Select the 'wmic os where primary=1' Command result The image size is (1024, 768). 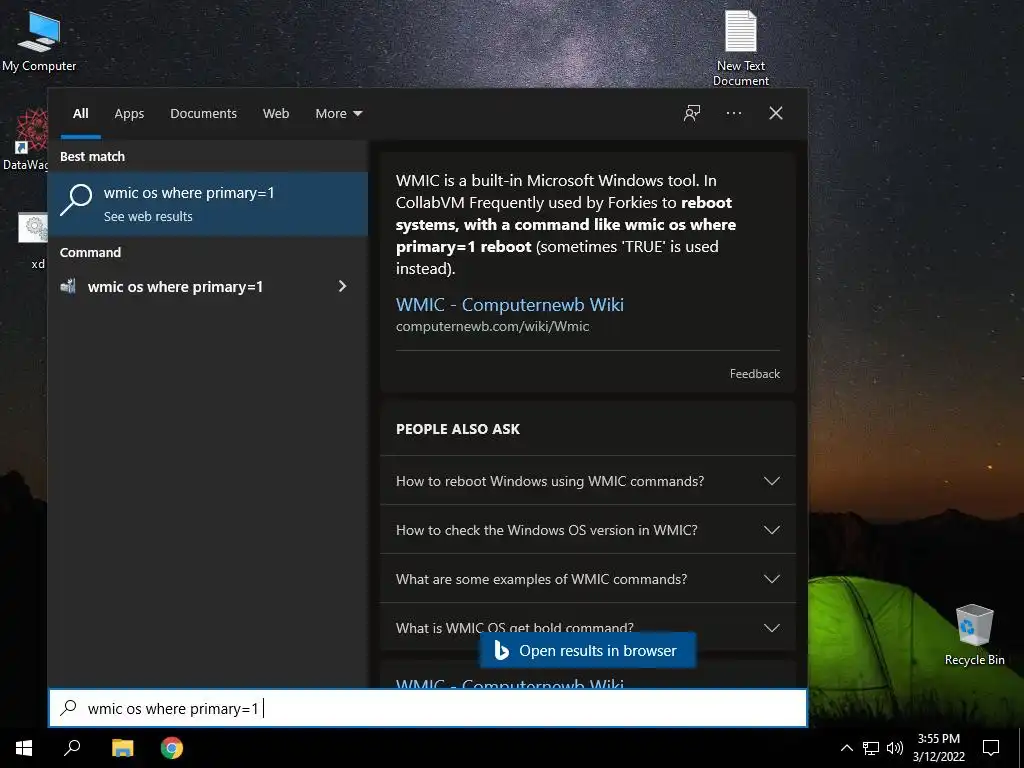click(208, 287)
